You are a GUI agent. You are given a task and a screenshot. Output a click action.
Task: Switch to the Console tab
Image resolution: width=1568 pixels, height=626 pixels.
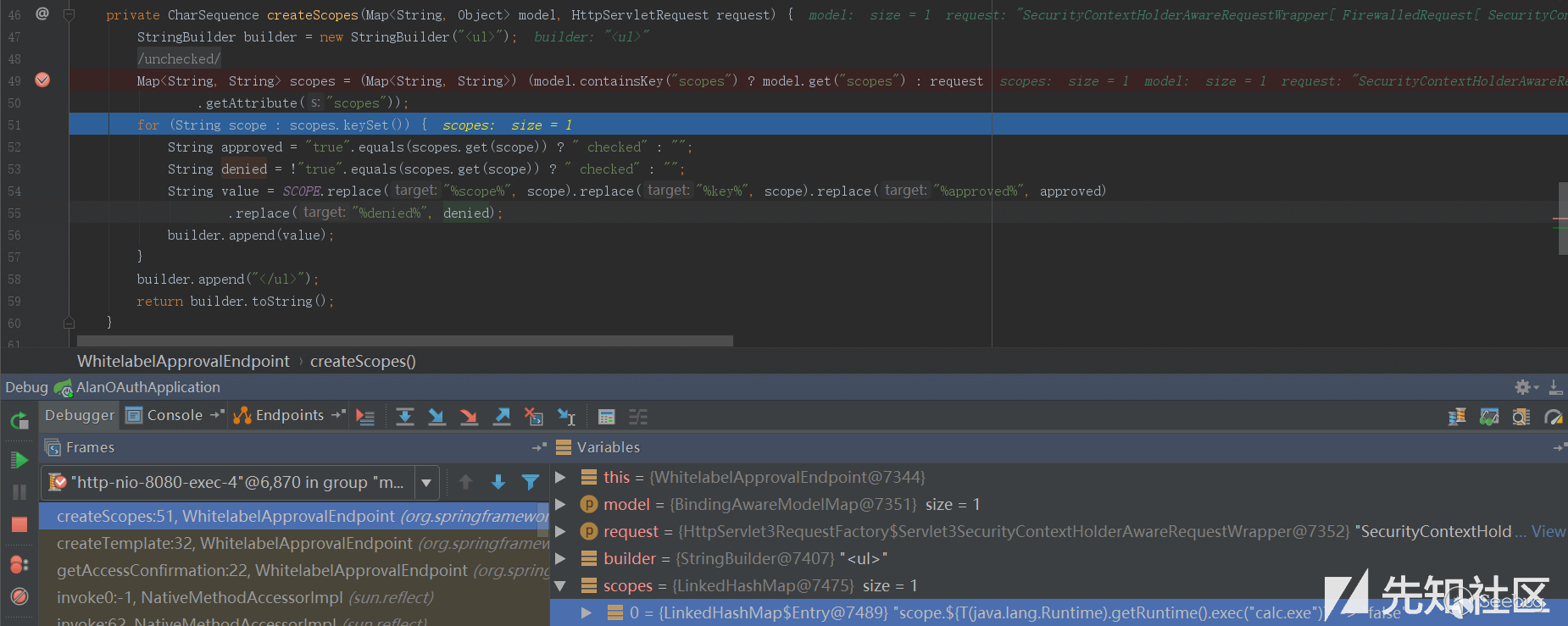tap(174, 415)
